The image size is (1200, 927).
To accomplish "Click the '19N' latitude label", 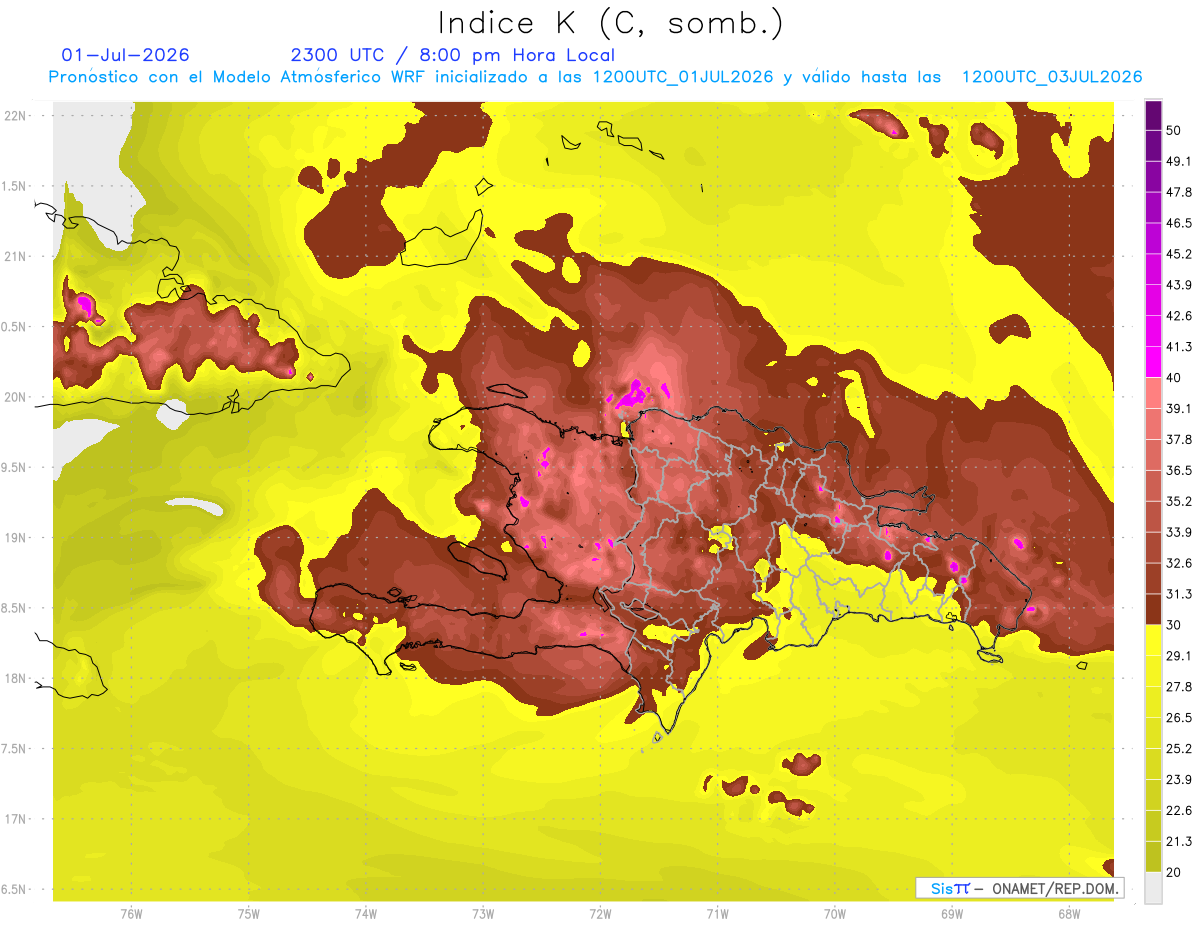I will point(17,538).
